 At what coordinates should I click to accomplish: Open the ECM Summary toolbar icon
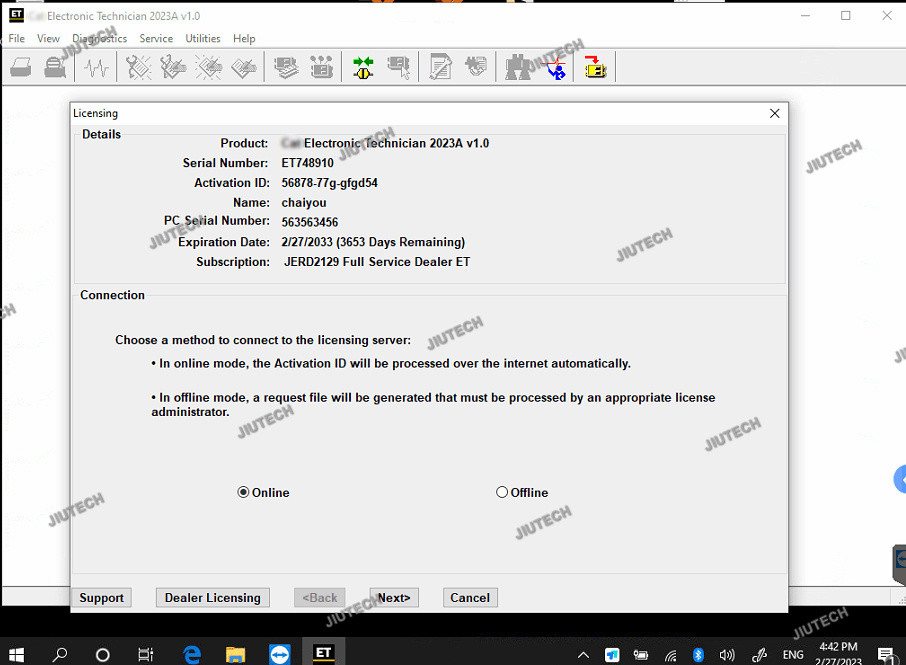[285, 68]
